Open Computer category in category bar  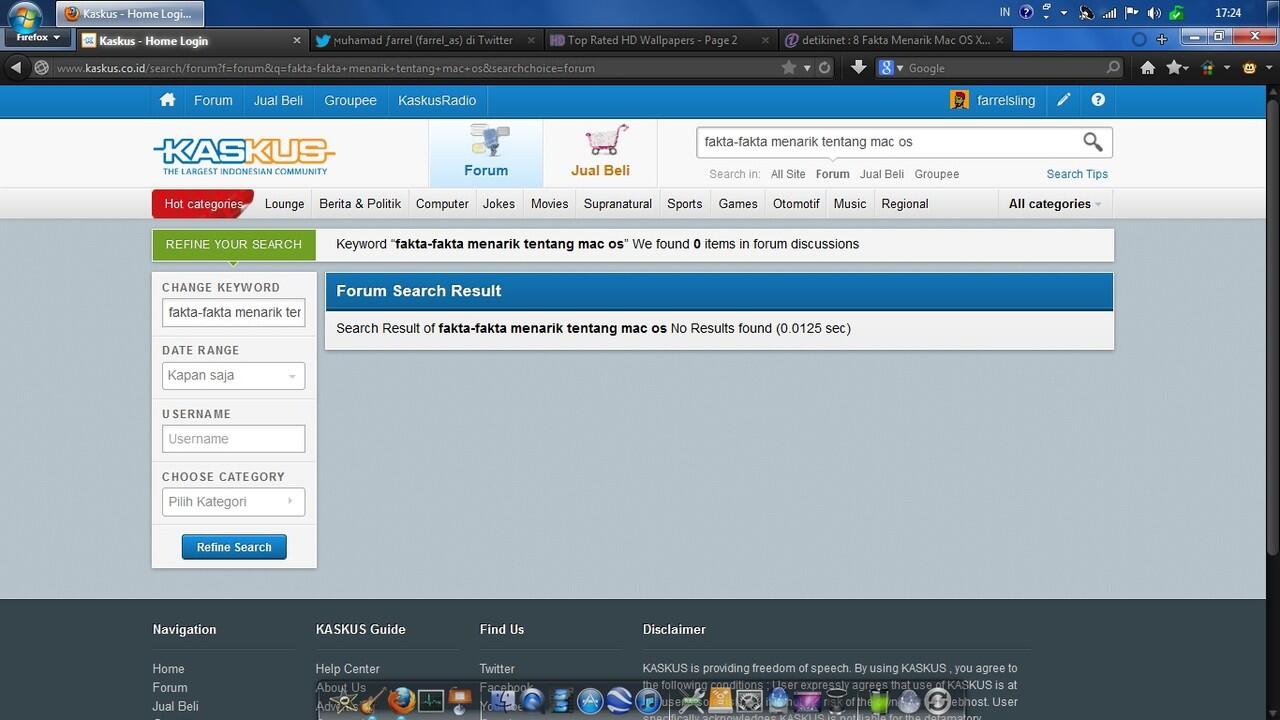coord(442,204)
